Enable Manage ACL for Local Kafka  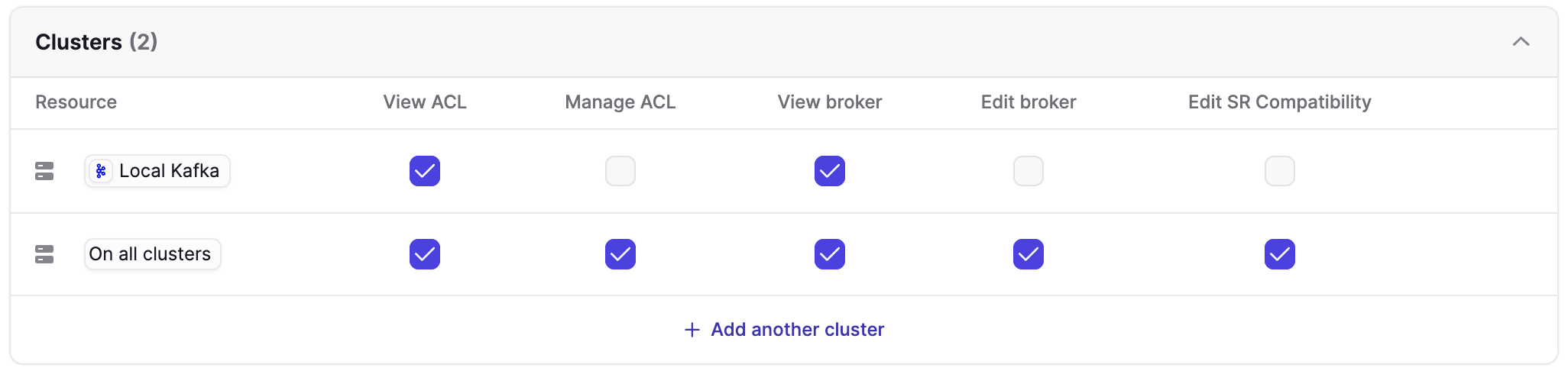[620, 171]
